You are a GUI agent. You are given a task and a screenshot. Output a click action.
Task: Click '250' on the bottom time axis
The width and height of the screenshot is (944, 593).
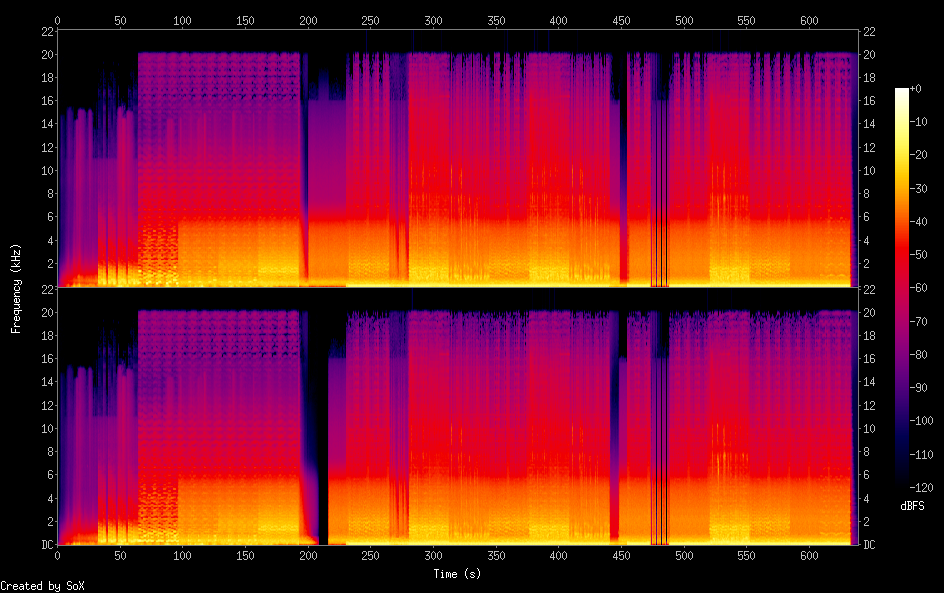pyautogui.click(x=370, y=556)
